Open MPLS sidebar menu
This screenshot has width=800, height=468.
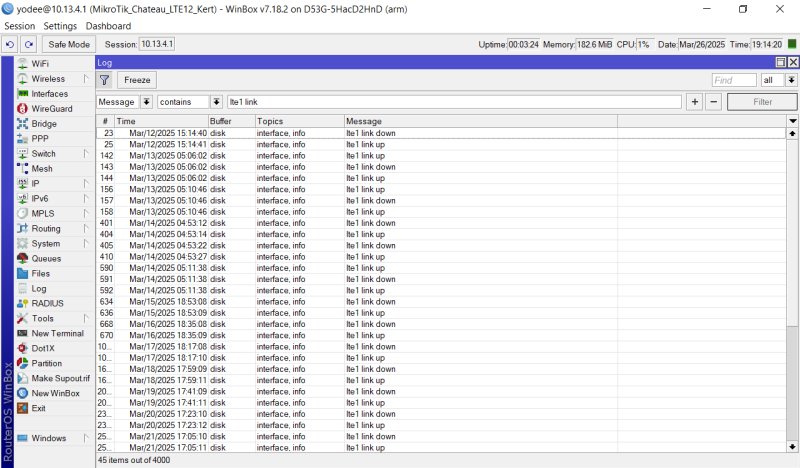click(43, 213)
